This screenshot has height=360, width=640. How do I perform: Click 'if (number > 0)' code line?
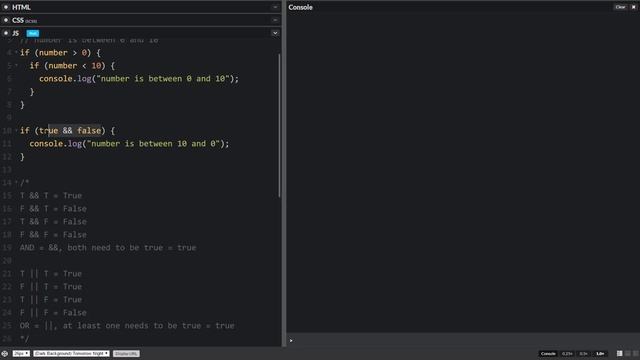point(60,53)
